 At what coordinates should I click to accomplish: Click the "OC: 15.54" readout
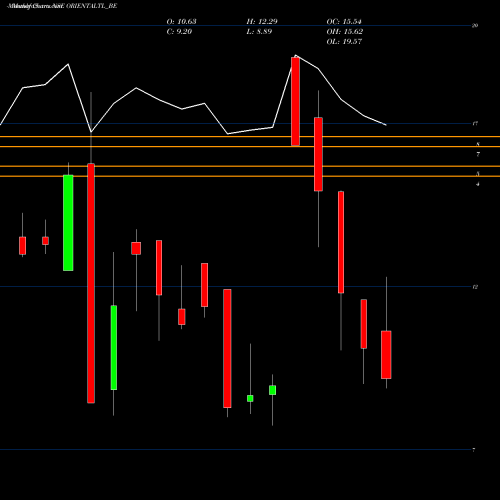[x=344, y=21]
